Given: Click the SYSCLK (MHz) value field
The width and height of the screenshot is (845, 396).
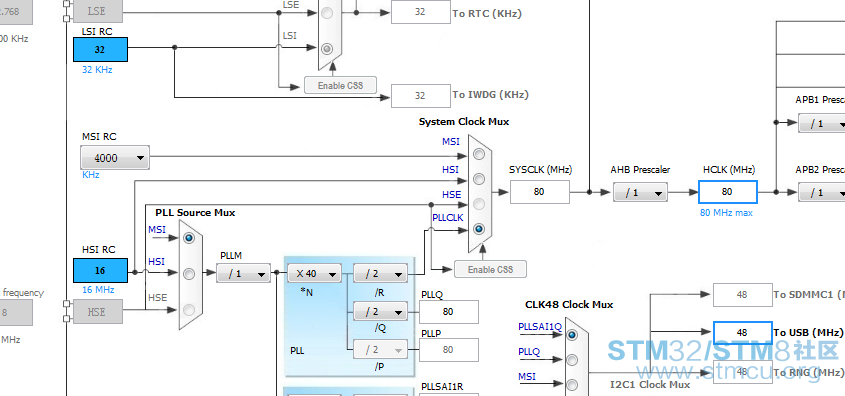Looking at the screenshot, I should tap(539, 192).
